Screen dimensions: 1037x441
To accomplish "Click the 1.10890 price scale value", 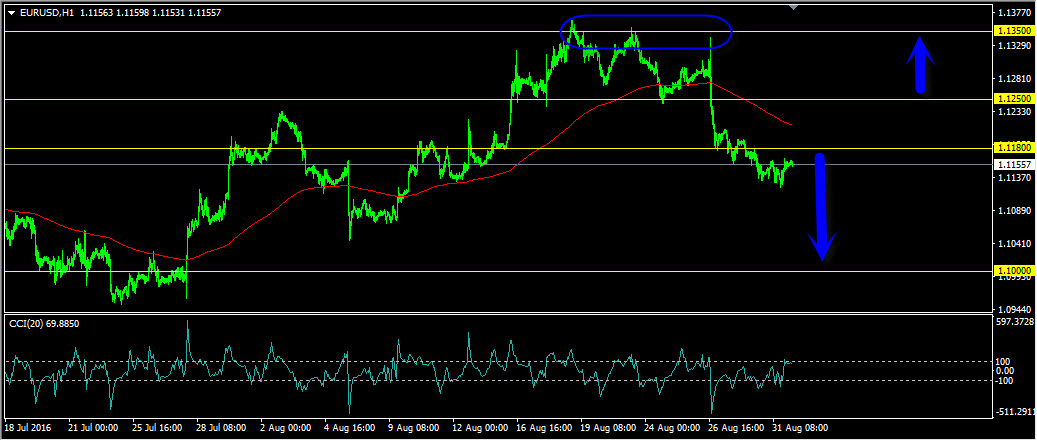I will (x=1015, y=210).
